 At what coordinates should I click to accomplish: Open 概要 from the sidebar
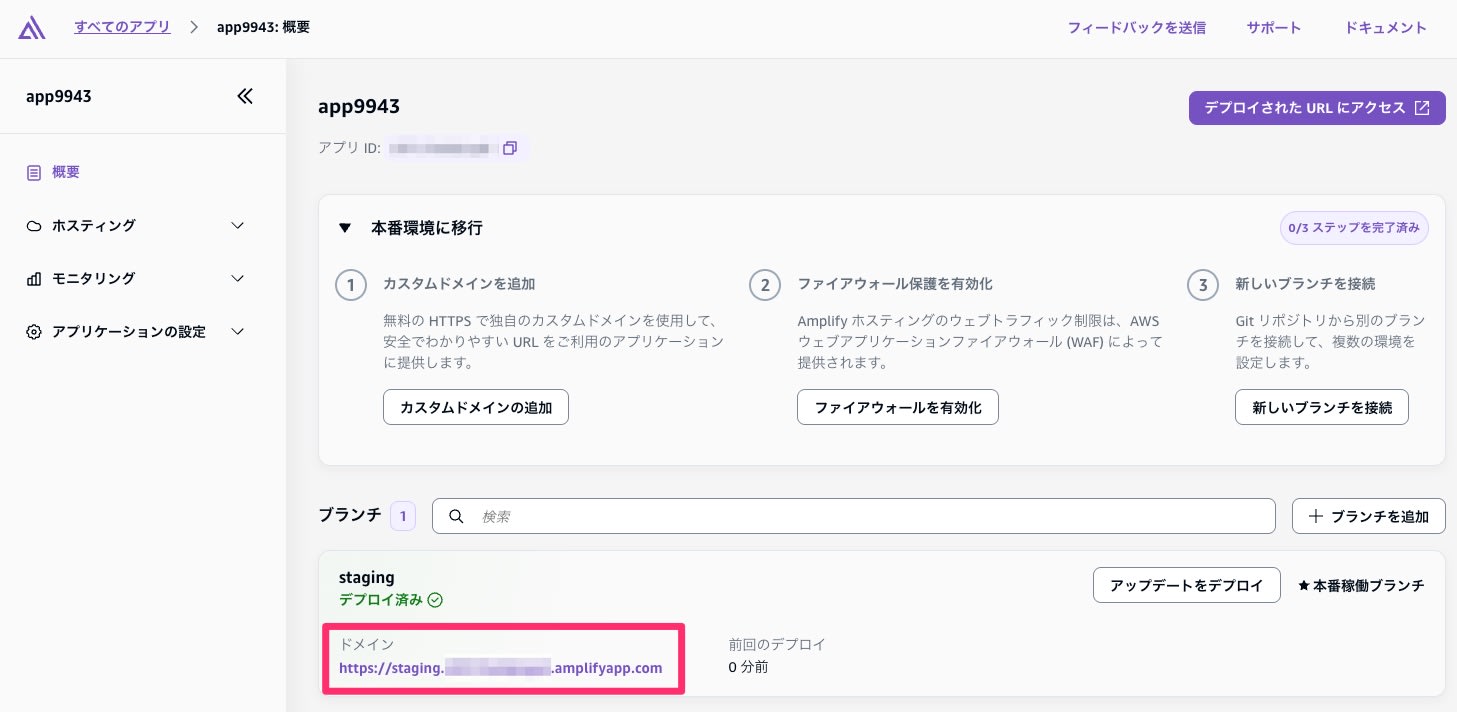coord(66,172)
